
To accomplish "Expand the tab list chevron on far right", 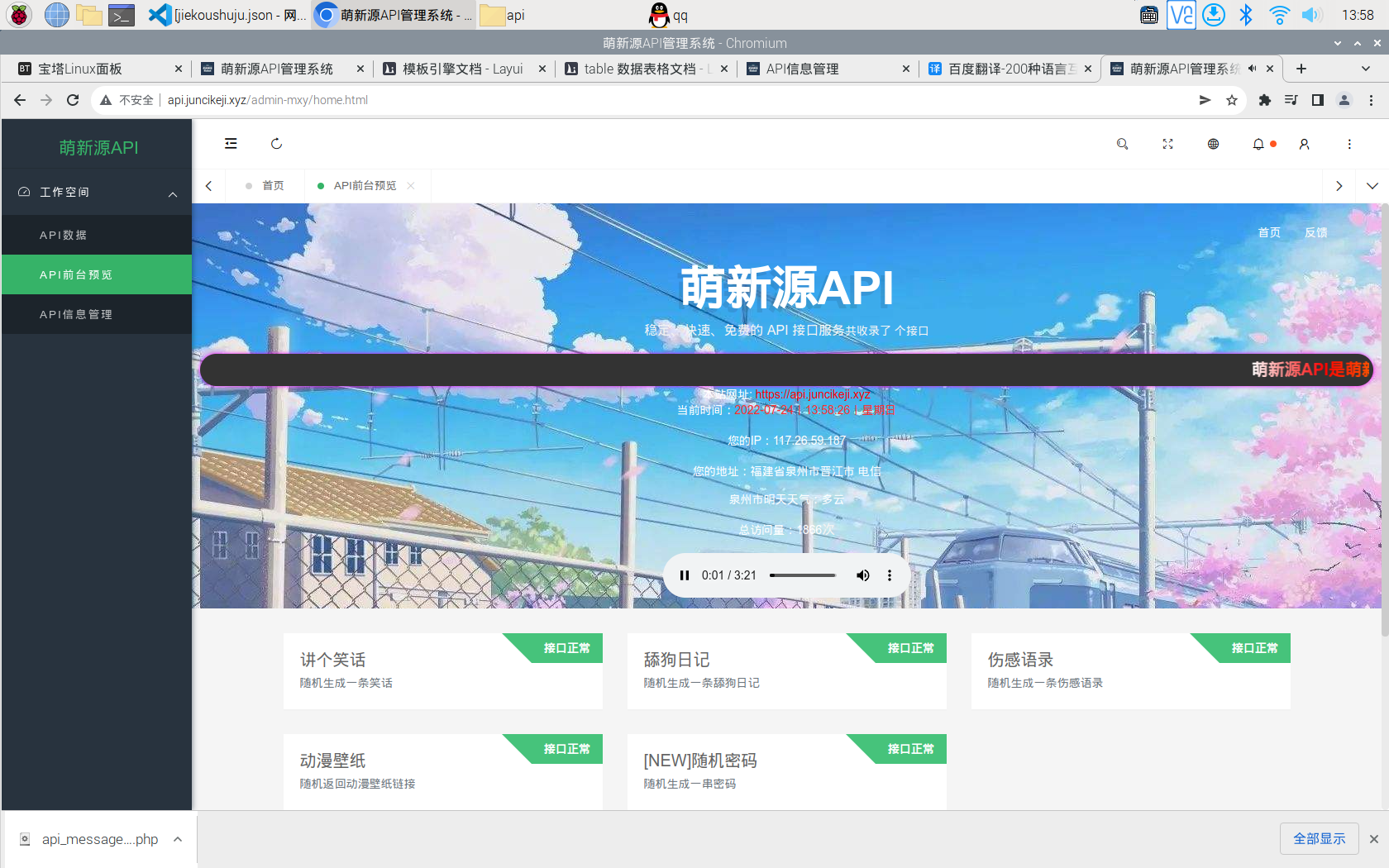I will [1372, 186].
